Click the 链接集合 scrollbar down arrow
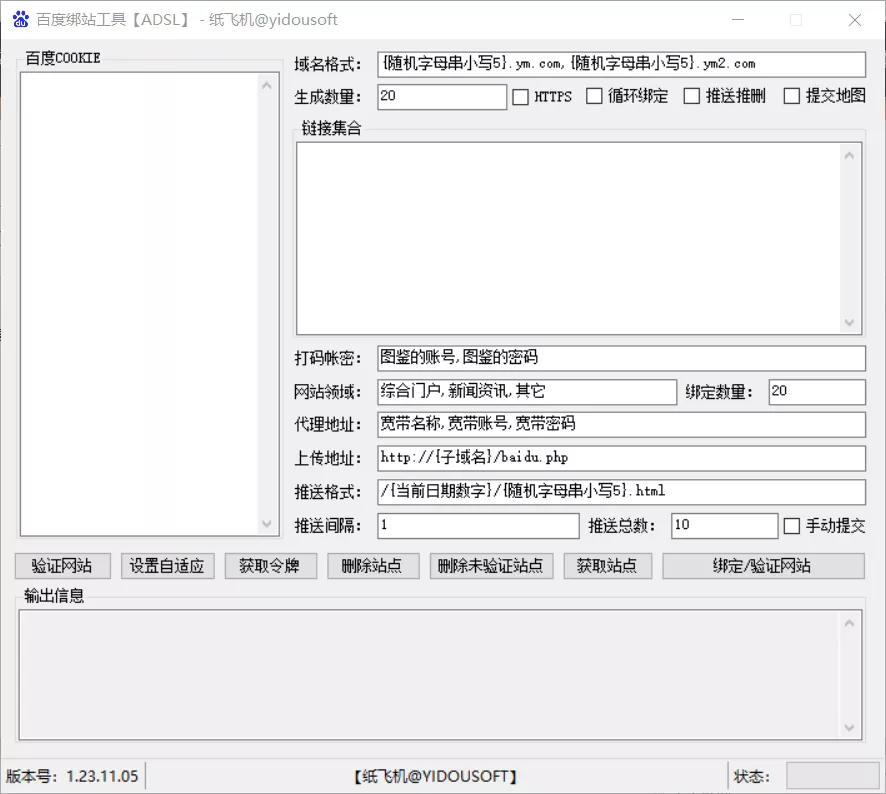The image size is (886, 794). tap(849, 322)
